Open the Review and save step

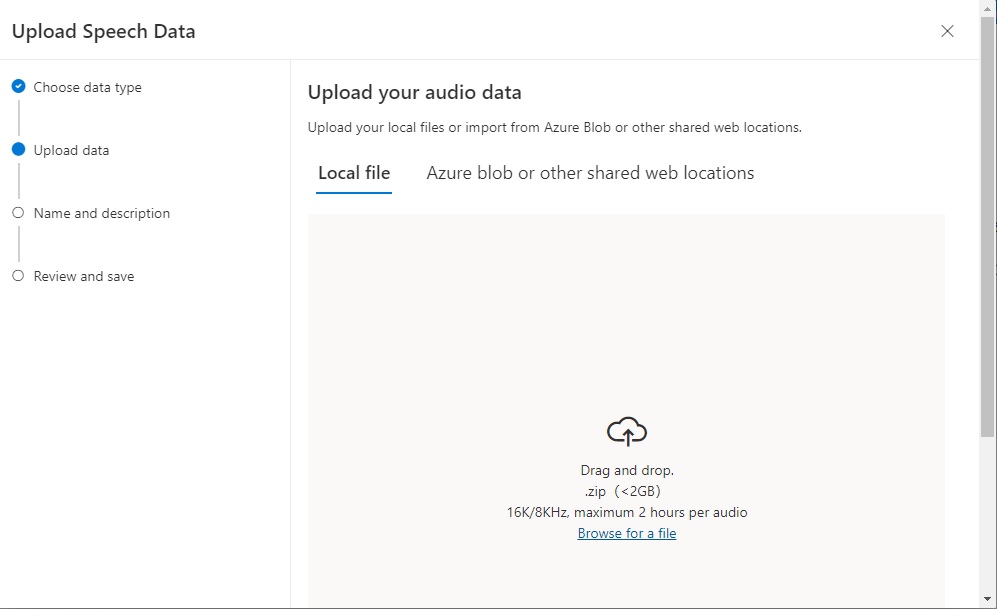(83, 276)
